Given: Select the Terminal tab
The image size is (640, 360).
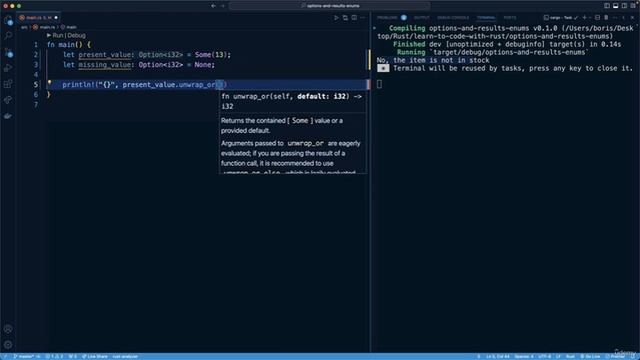Looking at the screenshot, I should (486, 18).
